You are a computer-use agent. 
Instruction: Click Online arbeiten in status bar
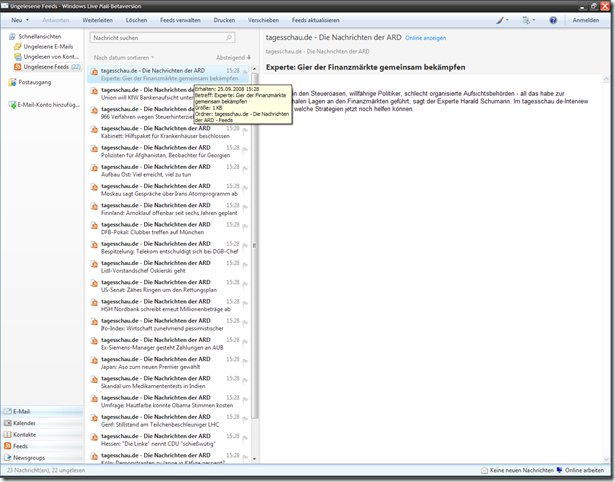581,470
